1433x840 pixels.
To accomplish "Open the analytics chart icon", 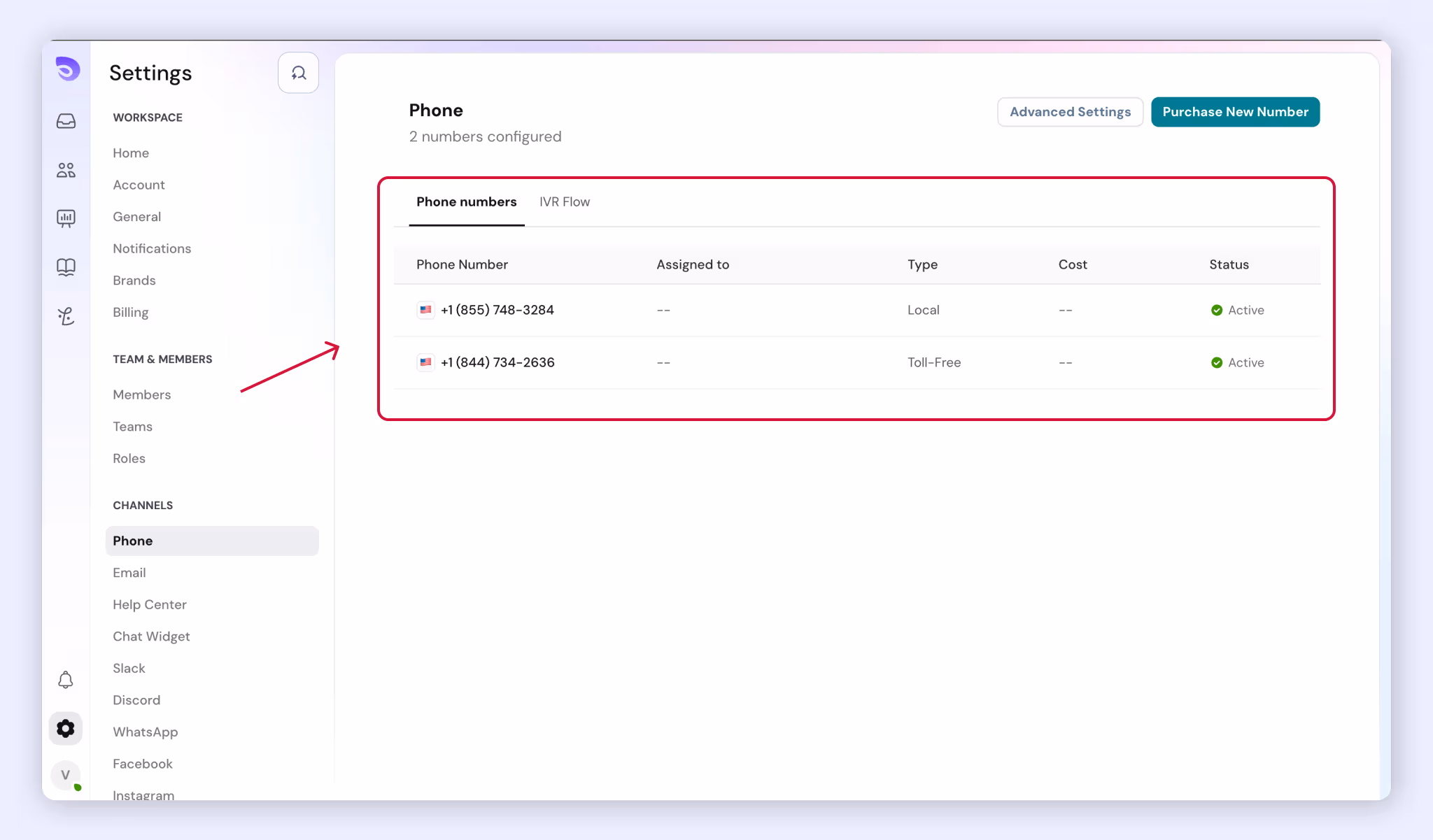I will pos(66,218).
